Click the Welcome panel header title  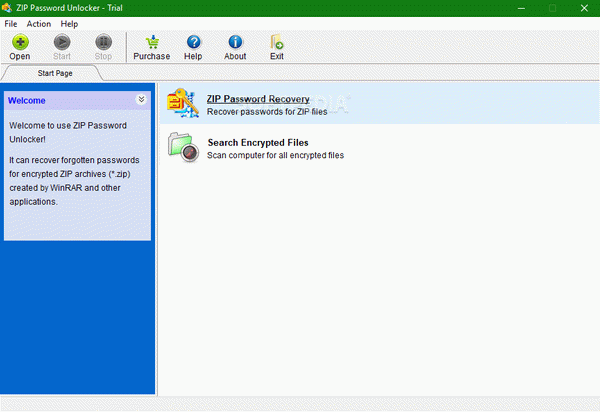click(27, 101)
